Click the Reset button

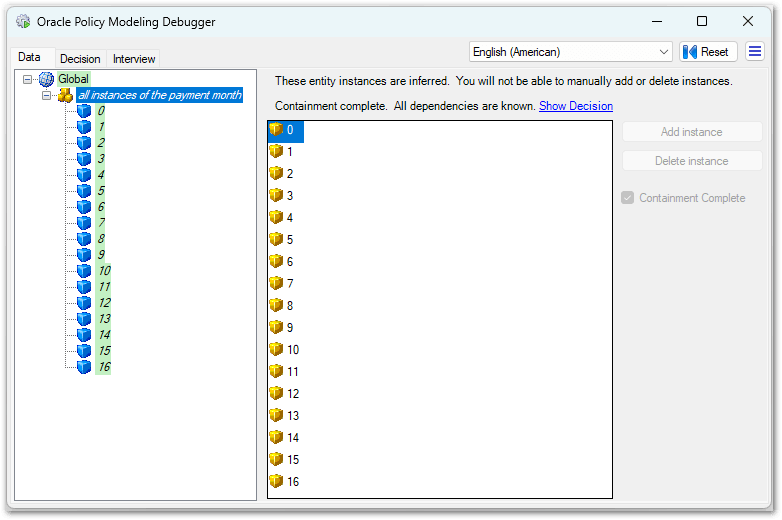pos(708,52)
